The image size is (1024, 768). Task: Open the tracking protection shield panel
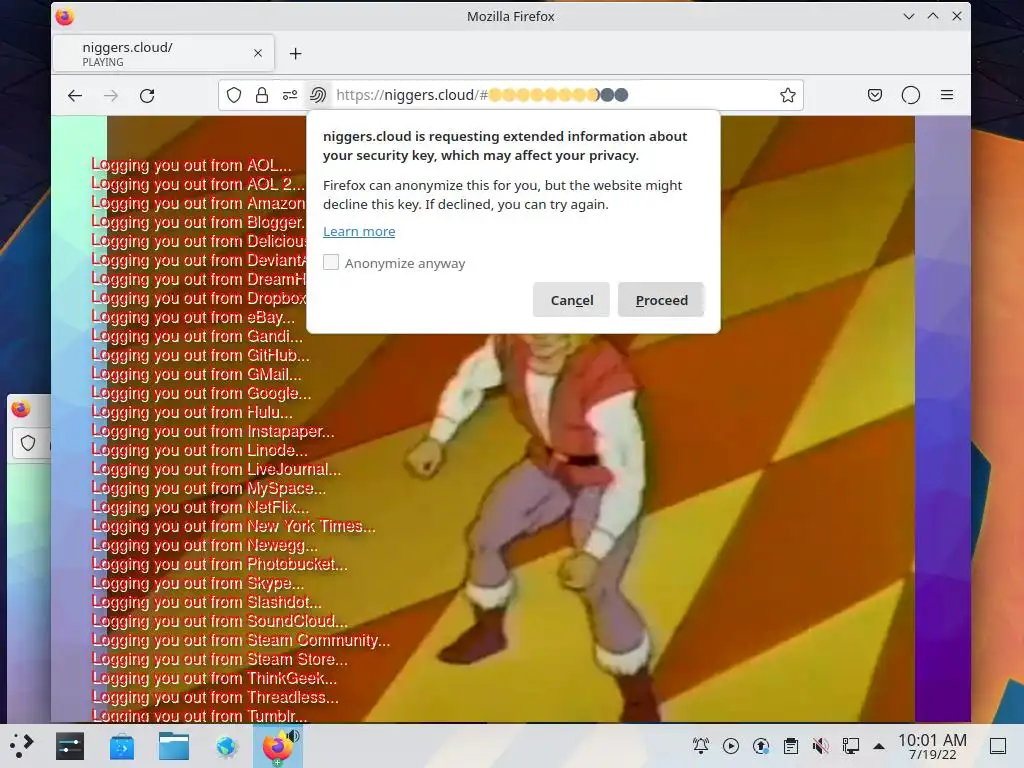[x=234, y=95]
